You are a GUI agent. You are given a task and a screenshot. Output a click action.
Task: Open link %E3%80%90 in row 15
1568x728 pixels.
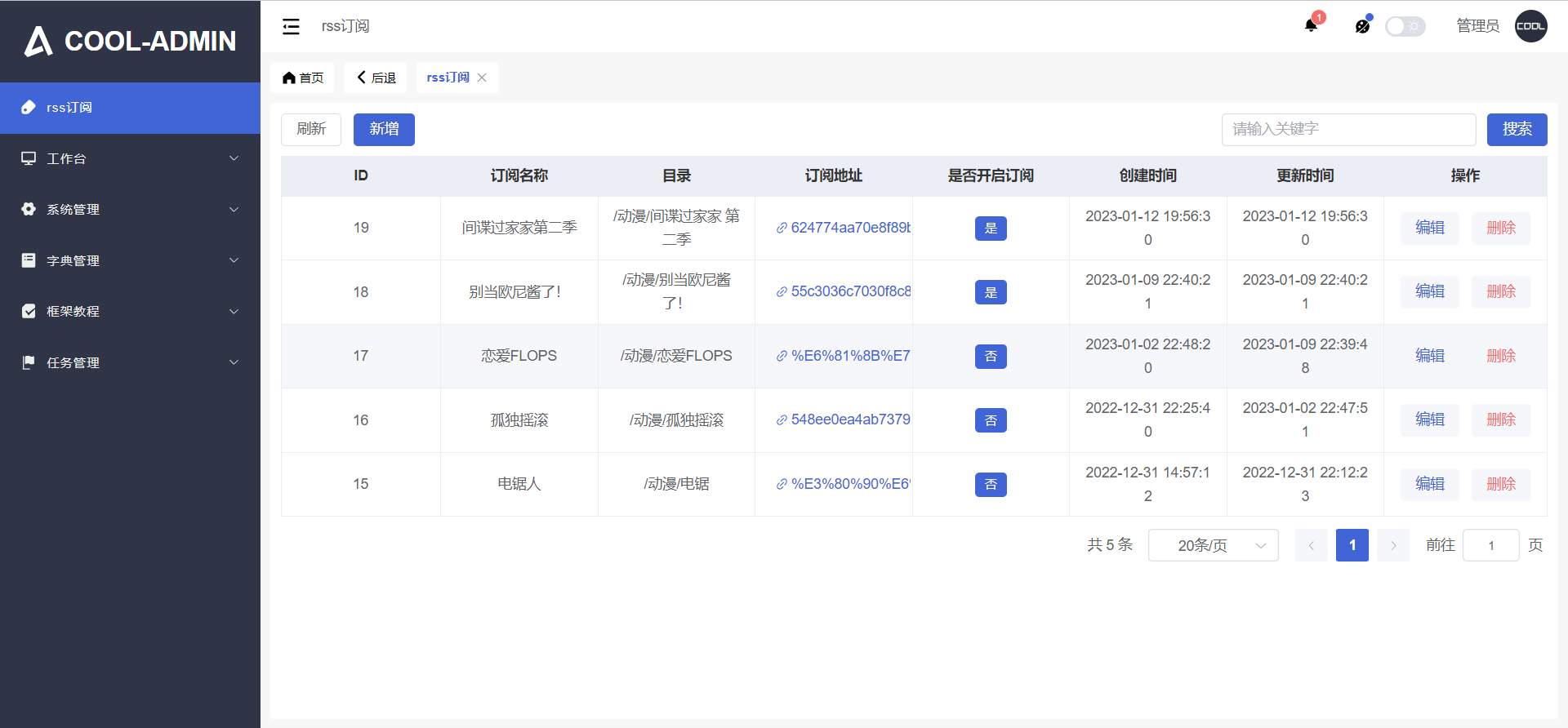[844, 484]
